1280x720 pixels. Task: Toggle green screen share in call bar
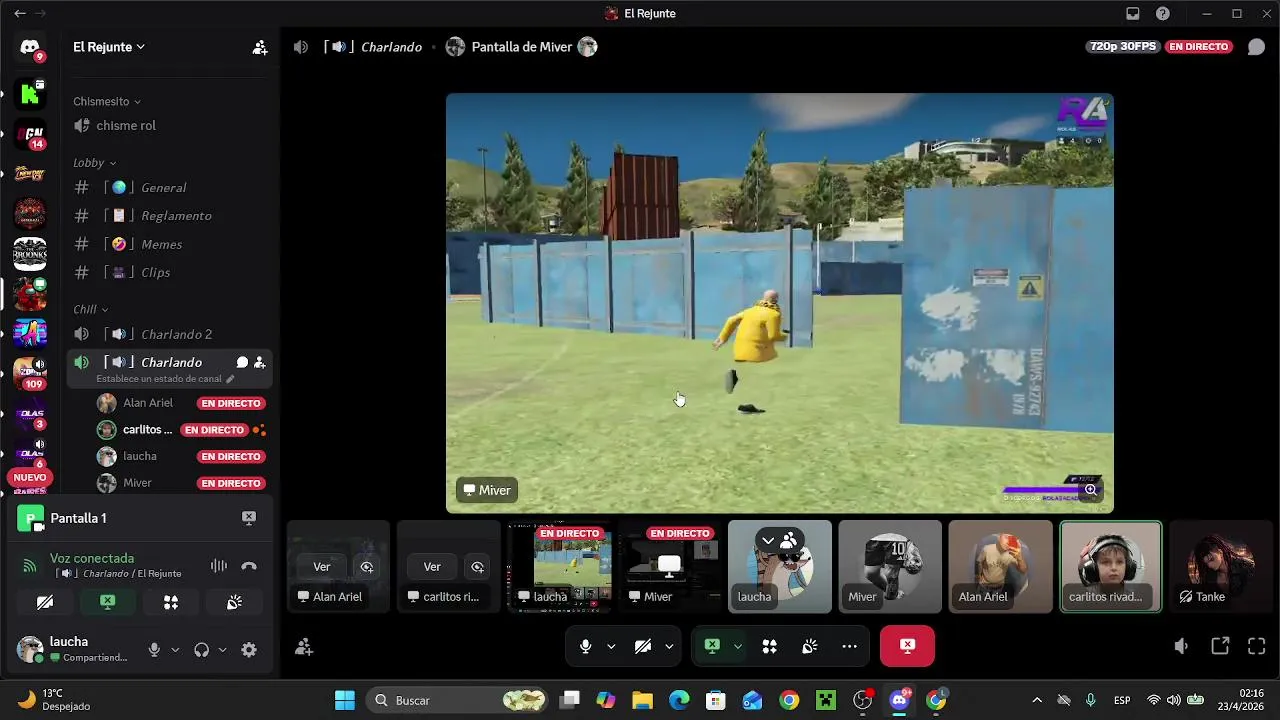tap(712, 647)
